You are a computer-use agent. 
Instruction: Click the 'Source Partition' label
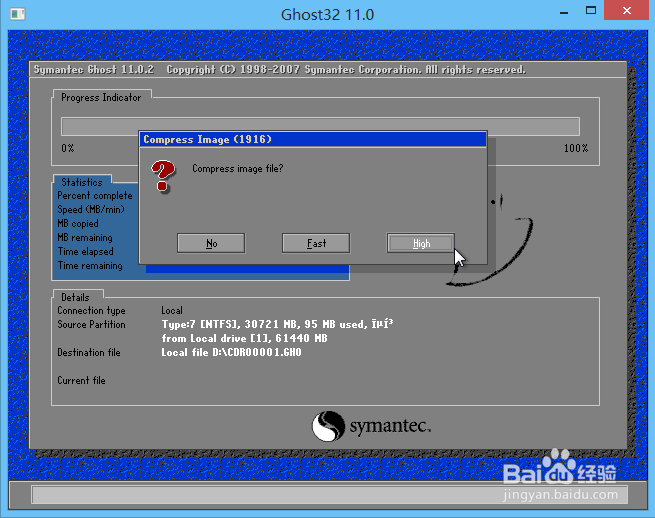[x=91, y=325]
